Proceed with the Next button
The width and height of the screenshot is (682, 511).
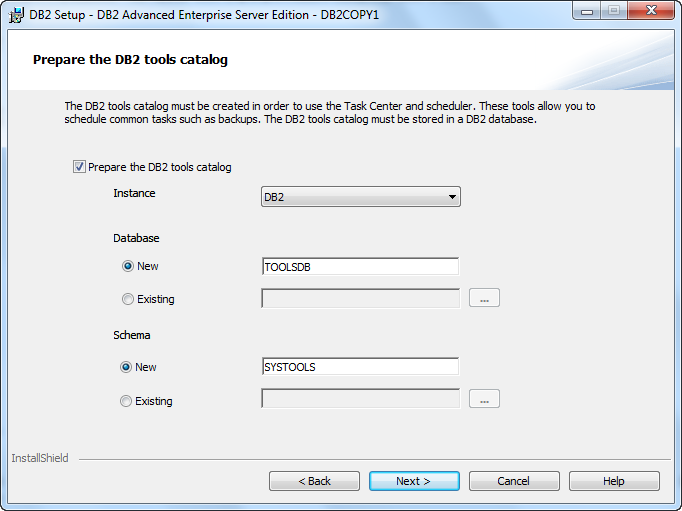click(x=414, y=481)
